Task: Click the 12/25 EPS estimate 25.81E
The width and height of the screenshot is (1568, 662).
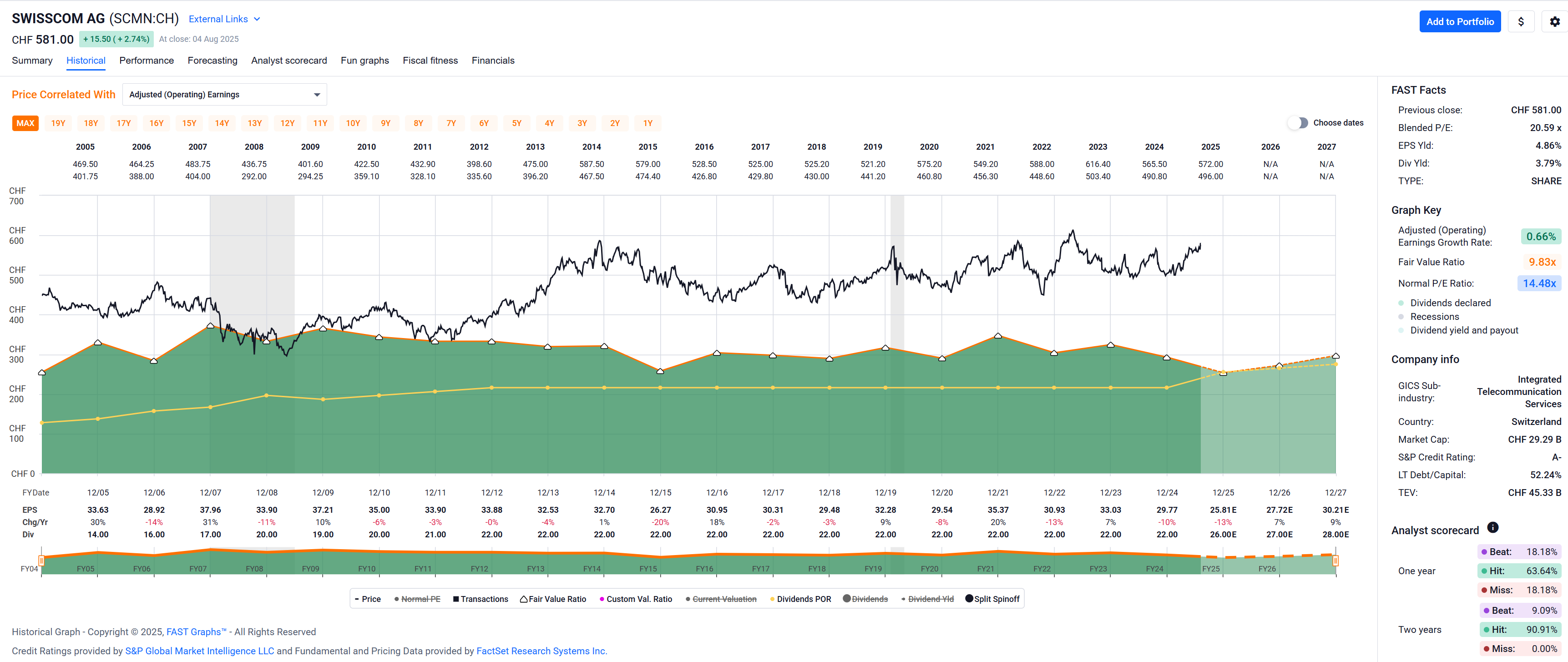Action: point(1223,510)
